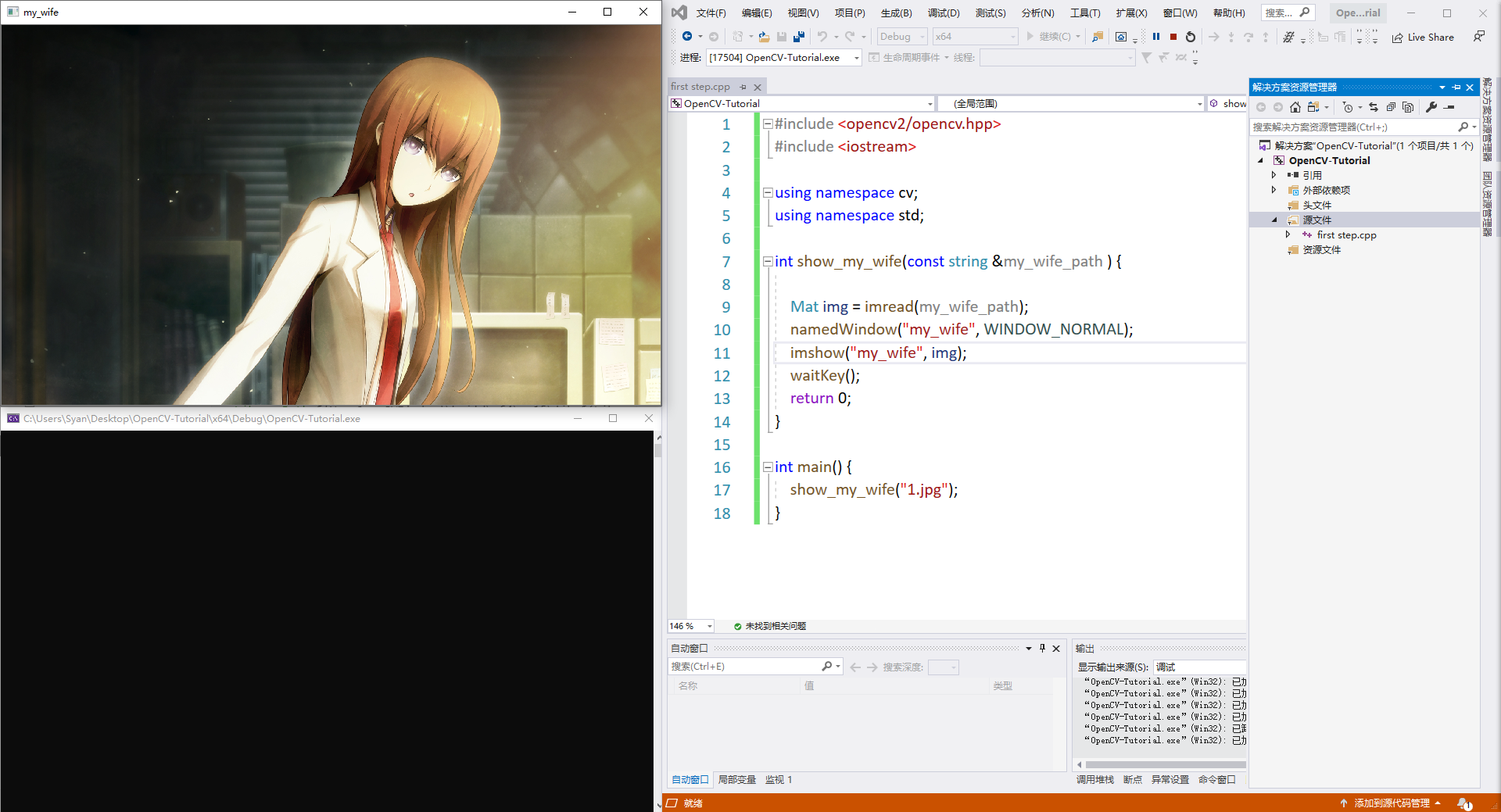The width and height of the screenshot is (1501, 812).
Task: Click the Visual Studio logo icon
Action: click(679, 13)
